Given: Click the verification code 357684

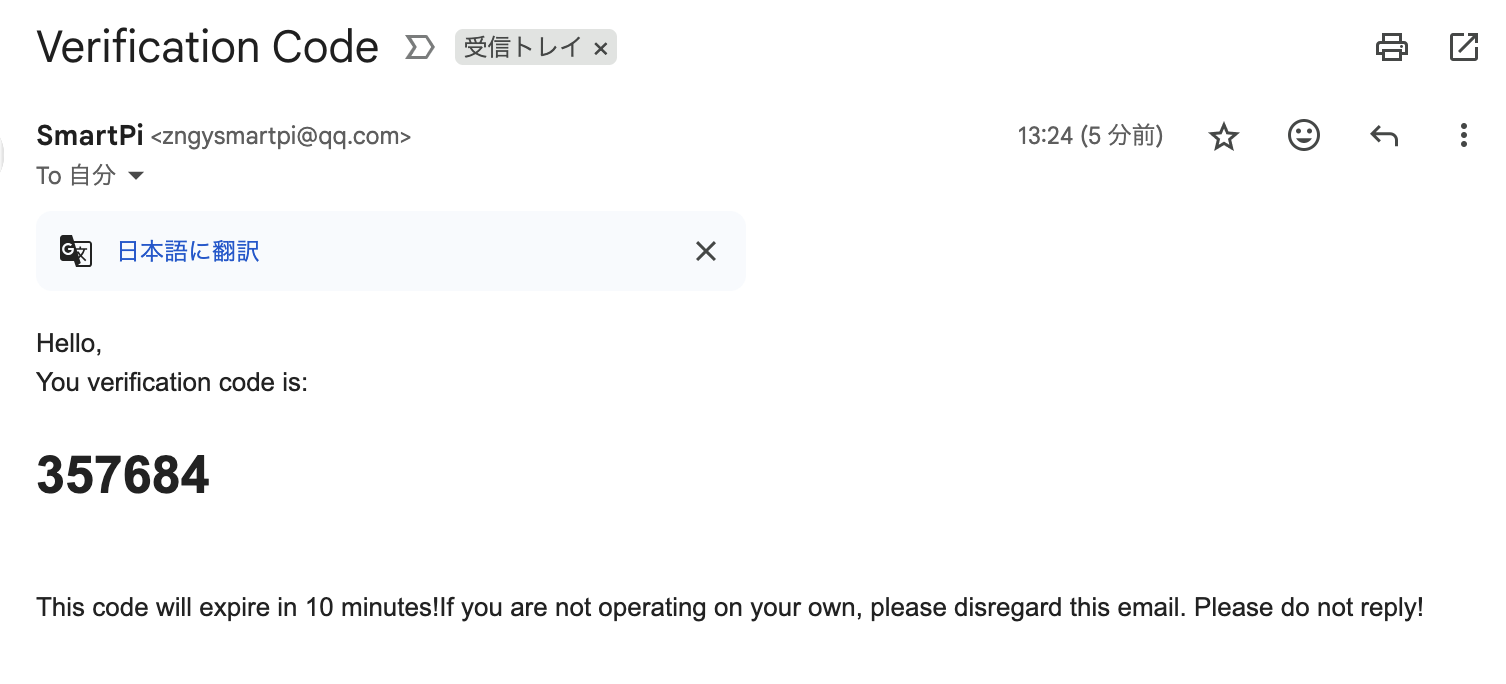Looking at the screenshot, I should pos(123,475).
